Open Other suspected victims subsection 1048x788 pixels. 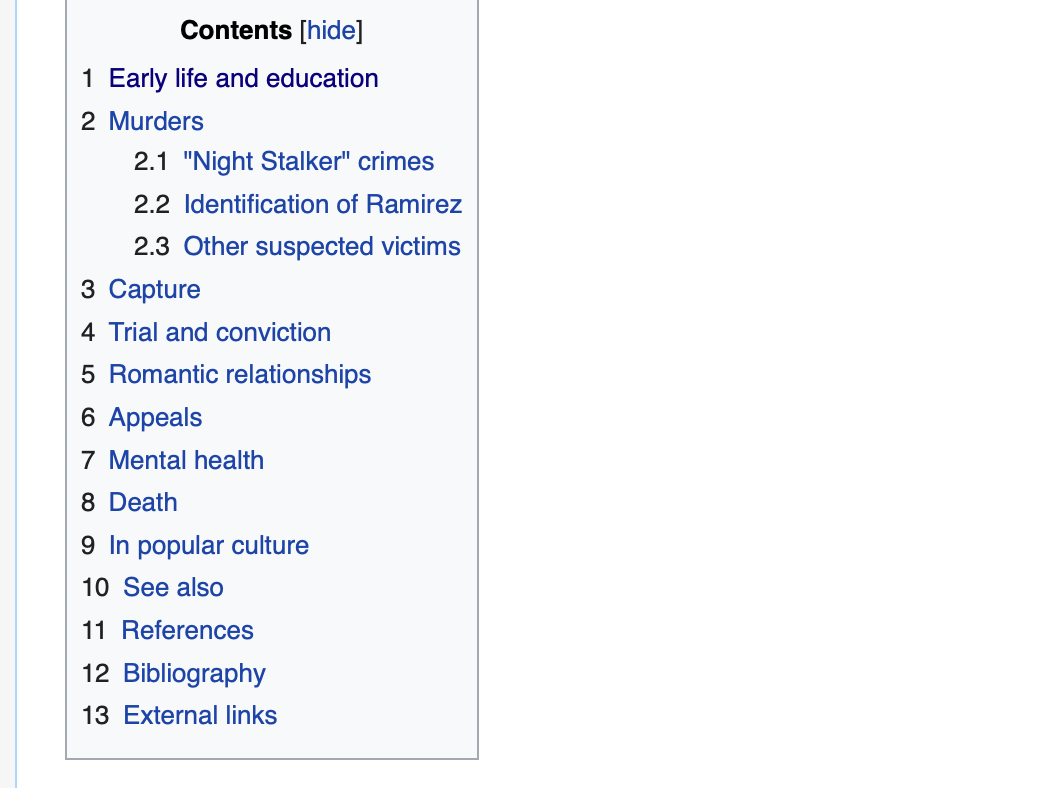[321, 247]
